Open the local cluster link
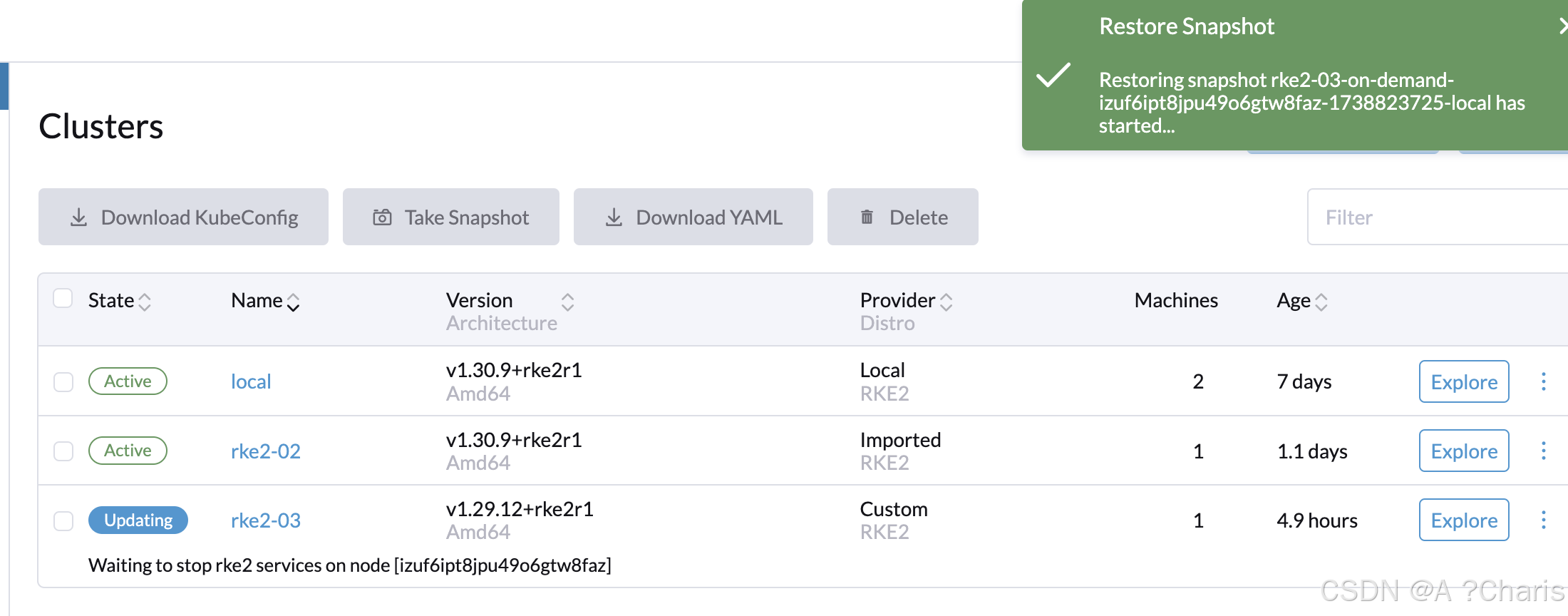The image size is (1568, 616). pyautogui.click(x=251, y=381)
